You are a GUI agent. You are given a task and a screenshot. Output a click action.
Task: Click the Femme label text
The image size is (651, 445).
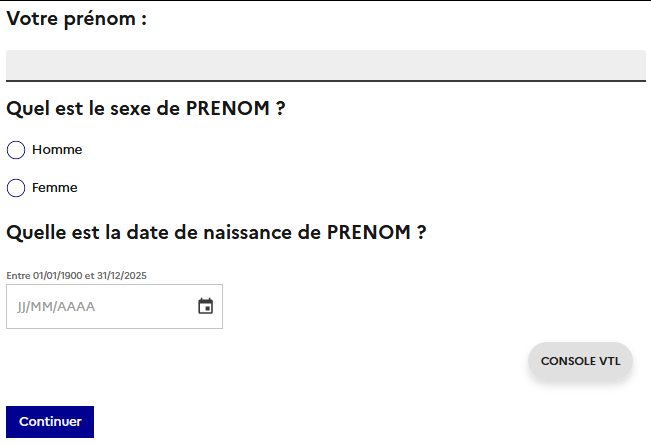54,188
